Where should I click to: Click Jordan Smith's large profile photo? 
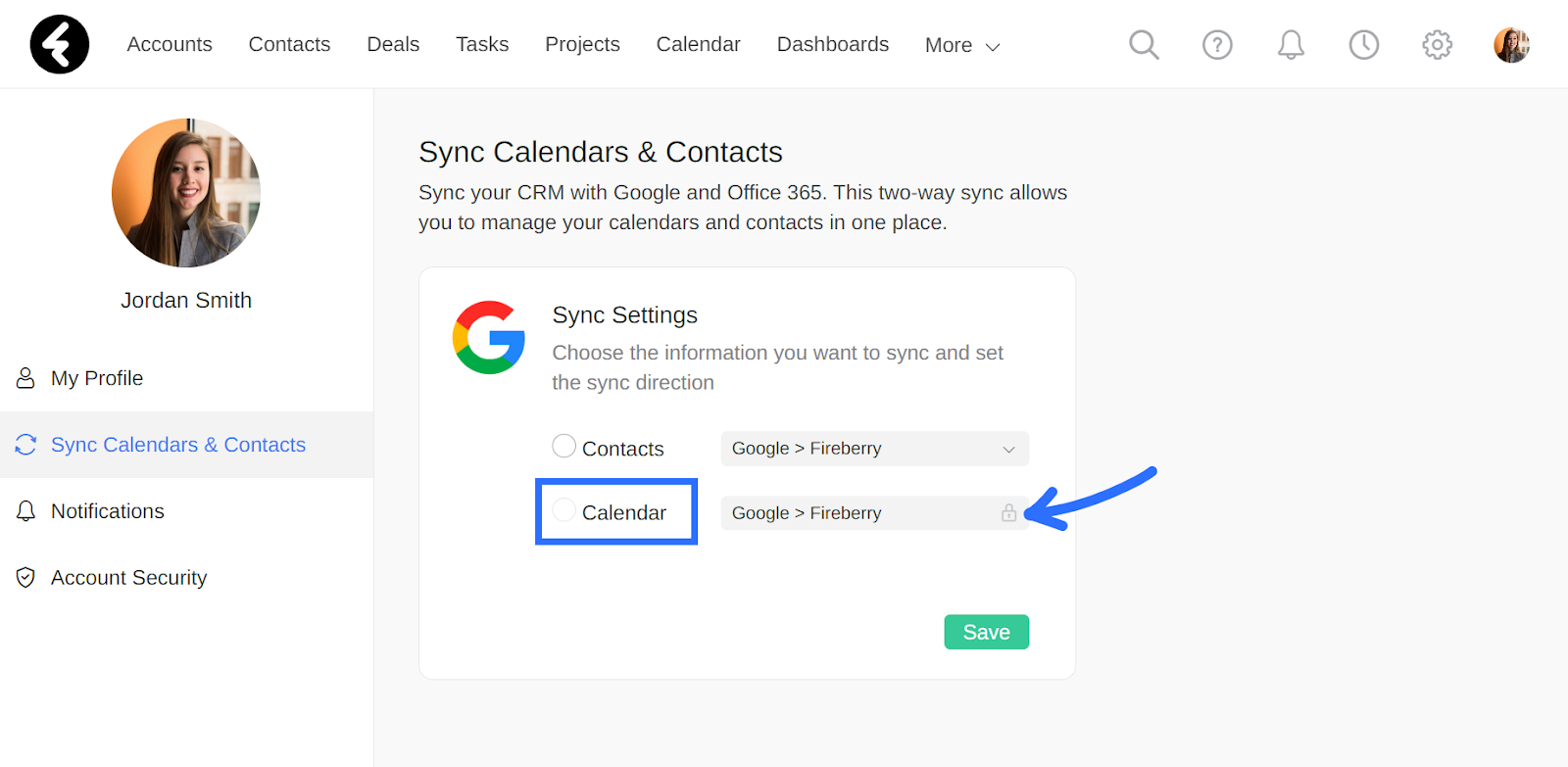point(186,193)
